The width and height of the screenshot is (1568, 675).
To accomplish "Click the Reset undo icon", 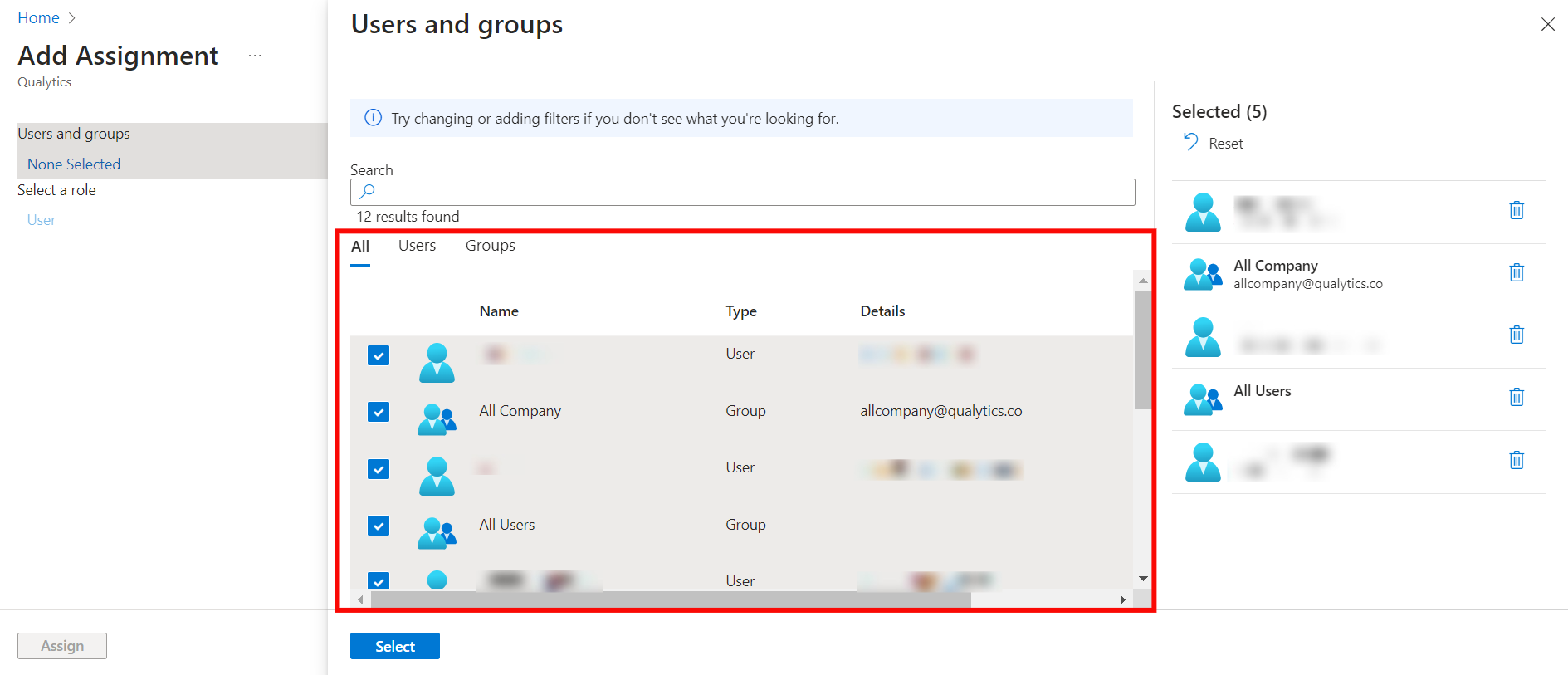I will [1190, 142].
